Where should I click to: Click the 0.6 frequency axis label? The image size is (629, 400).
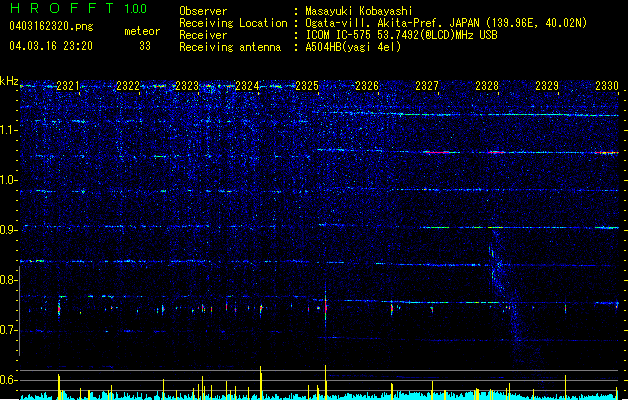(9, 380)
